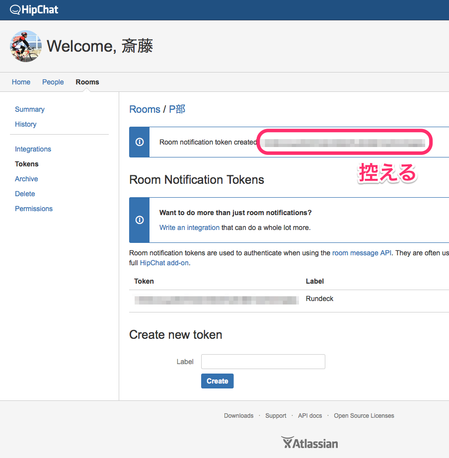This screenshot has height=458, width=449.
Task: Click the 'Create new token' heading
Action: (176, 335)
